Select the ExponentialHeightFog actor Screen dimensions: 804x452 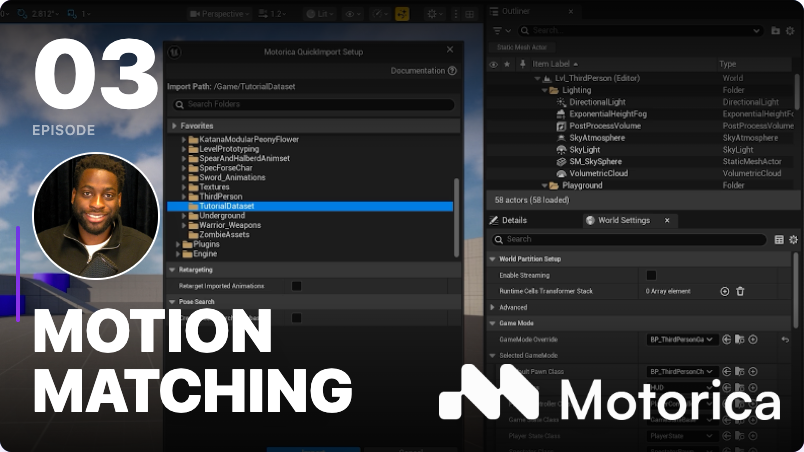tap(608, 114)
